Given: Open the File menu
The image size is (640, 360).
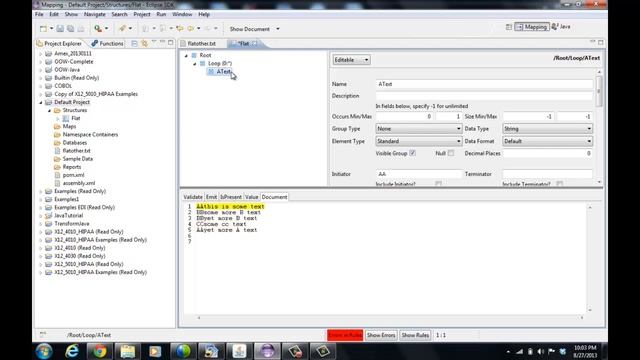Looking at the screenshot, I should (x=39, y=14).
